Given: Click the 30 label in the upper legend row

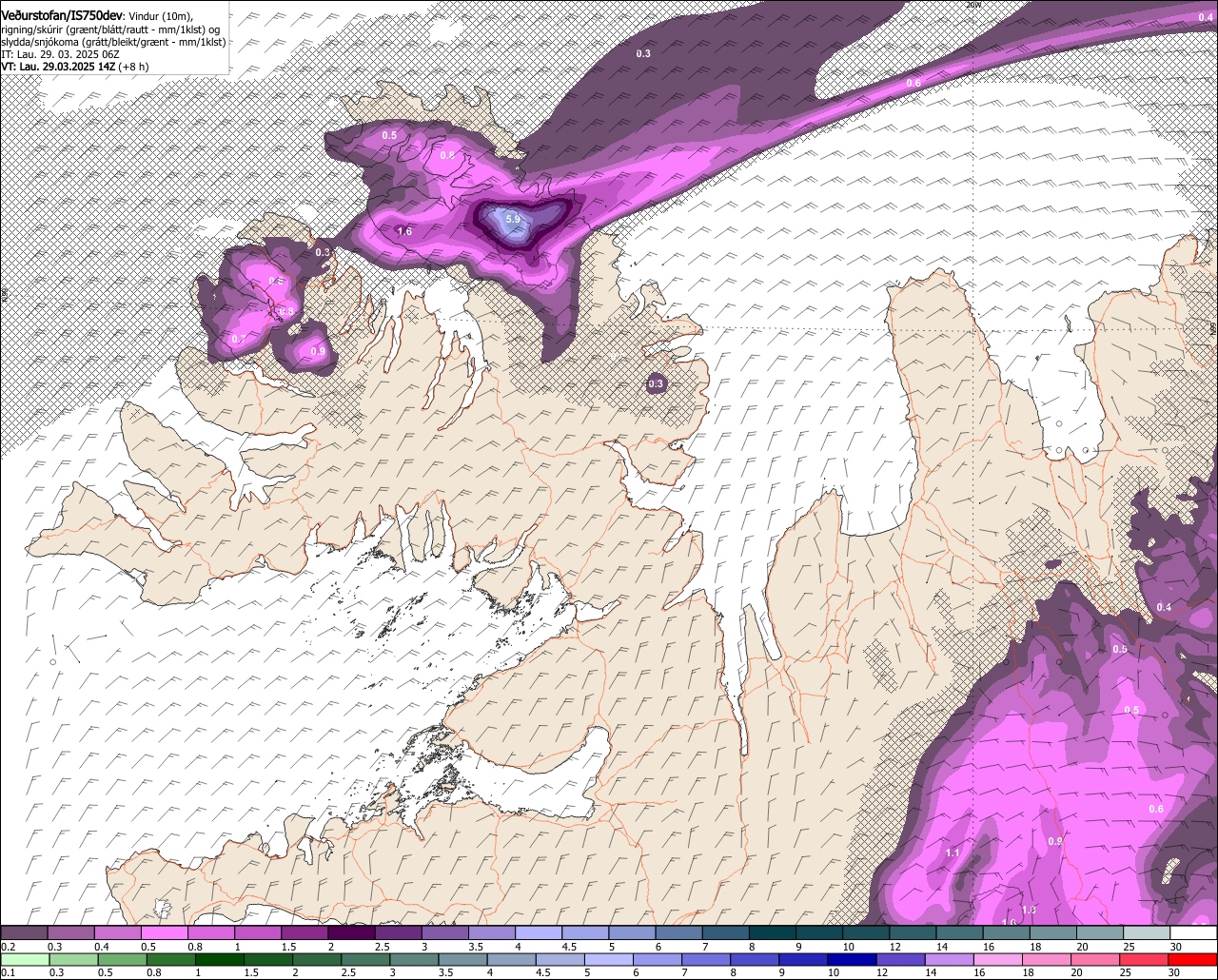Looking at the screenshot, I should 1176,947.
